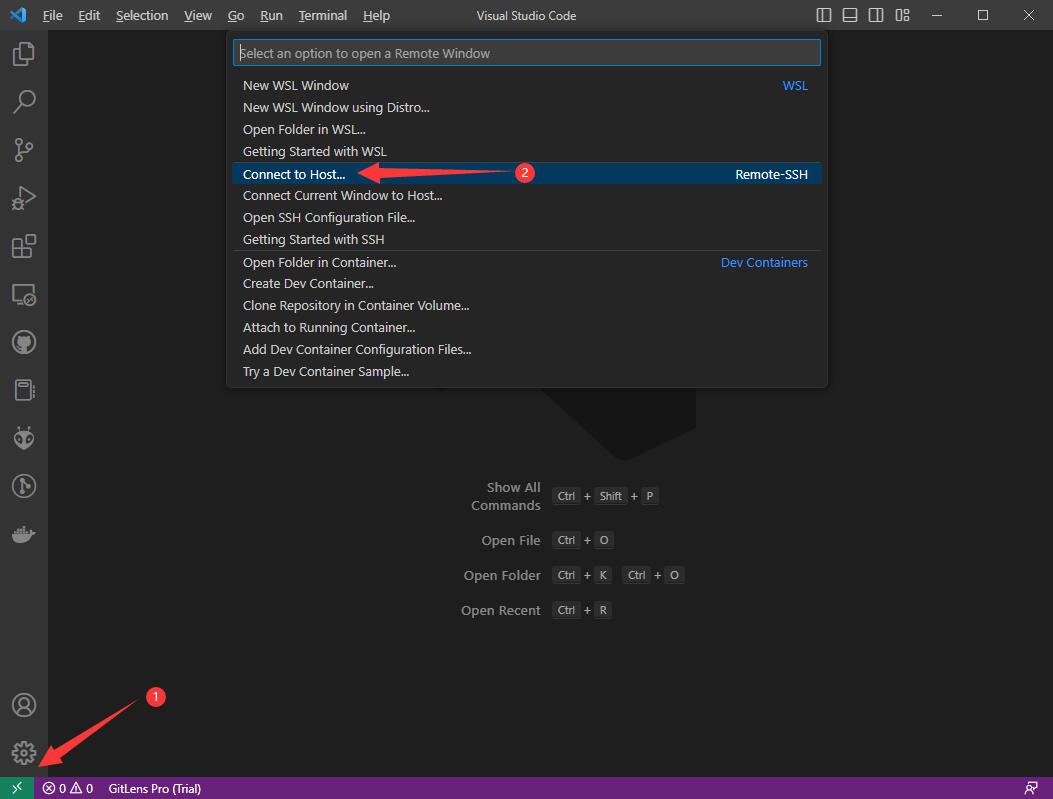Open Remote Explorer in activity bar
Viewport: 1053px width, 799px height.
click(x=24, y=294)
